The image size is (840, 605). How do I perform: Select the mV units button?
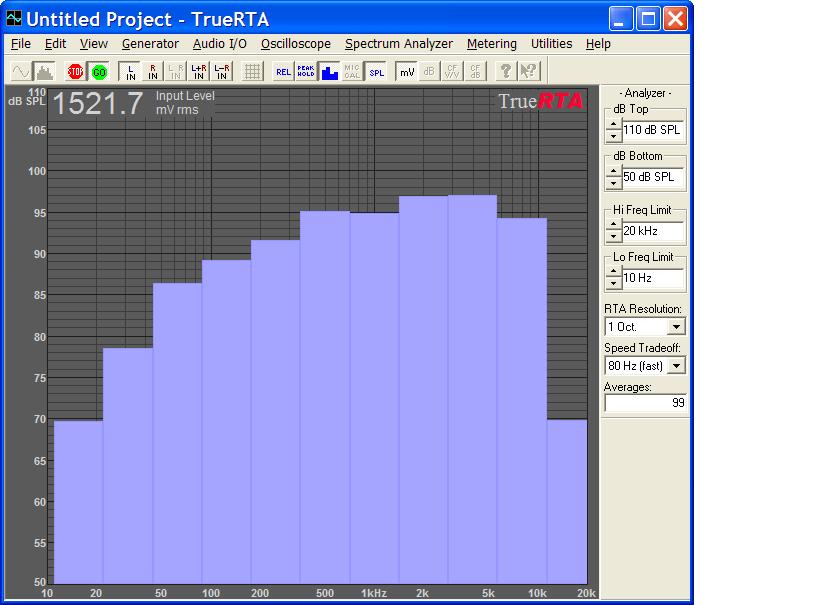pyautogui.click(x=407, y=71)
